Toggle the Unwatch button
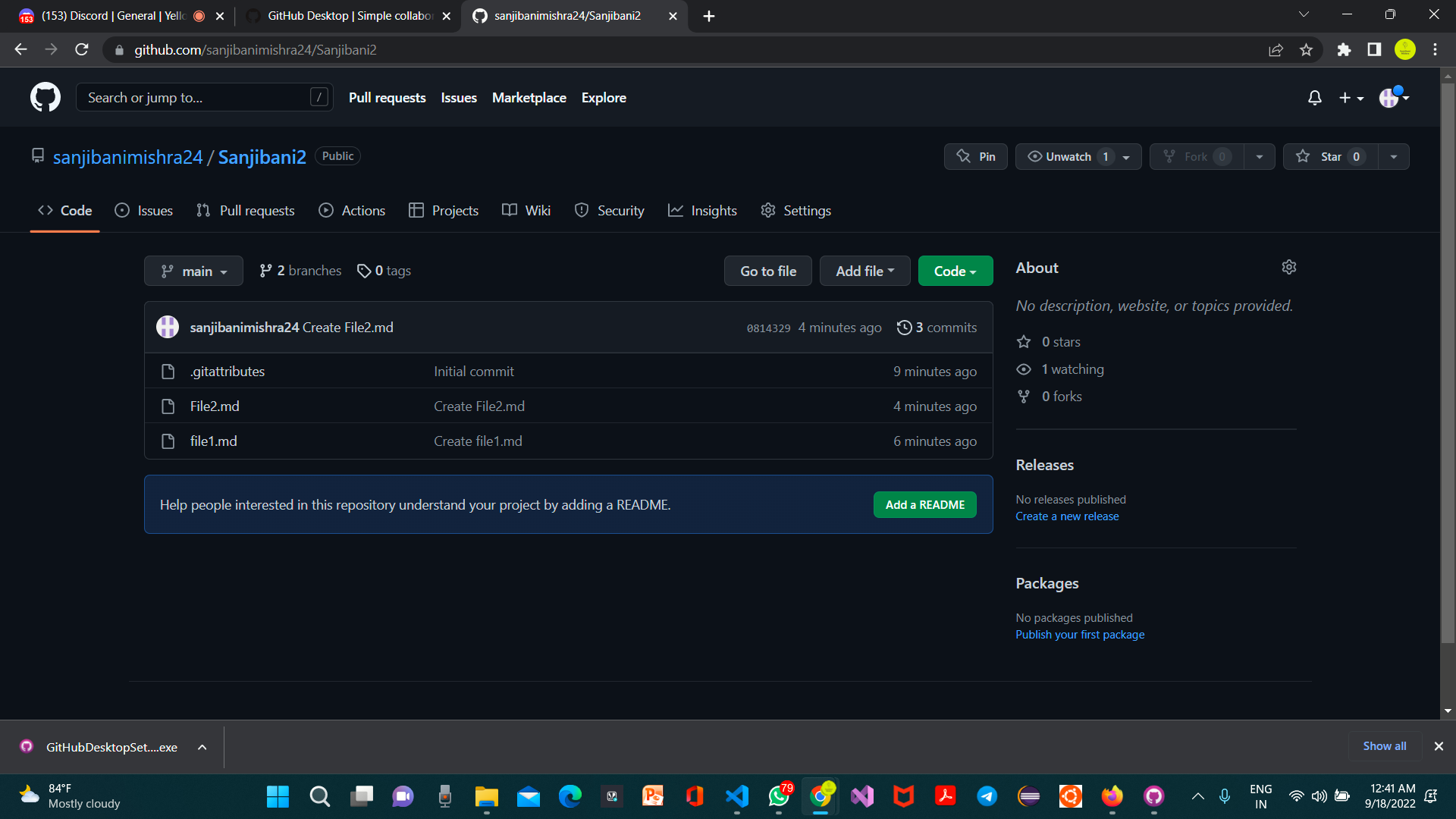 1068,156
